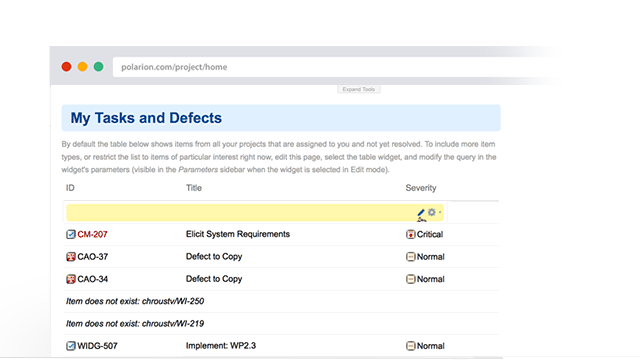Expand dropdown arrow next to gear icon
The width and height of the screenshot is (640, 360).
coord(440,212)
